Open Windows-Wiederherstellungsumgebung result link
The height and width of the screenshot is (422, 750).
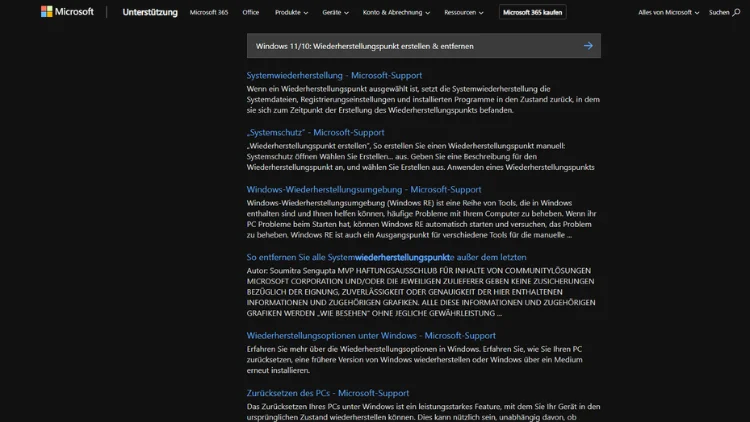tap(364, 189)
